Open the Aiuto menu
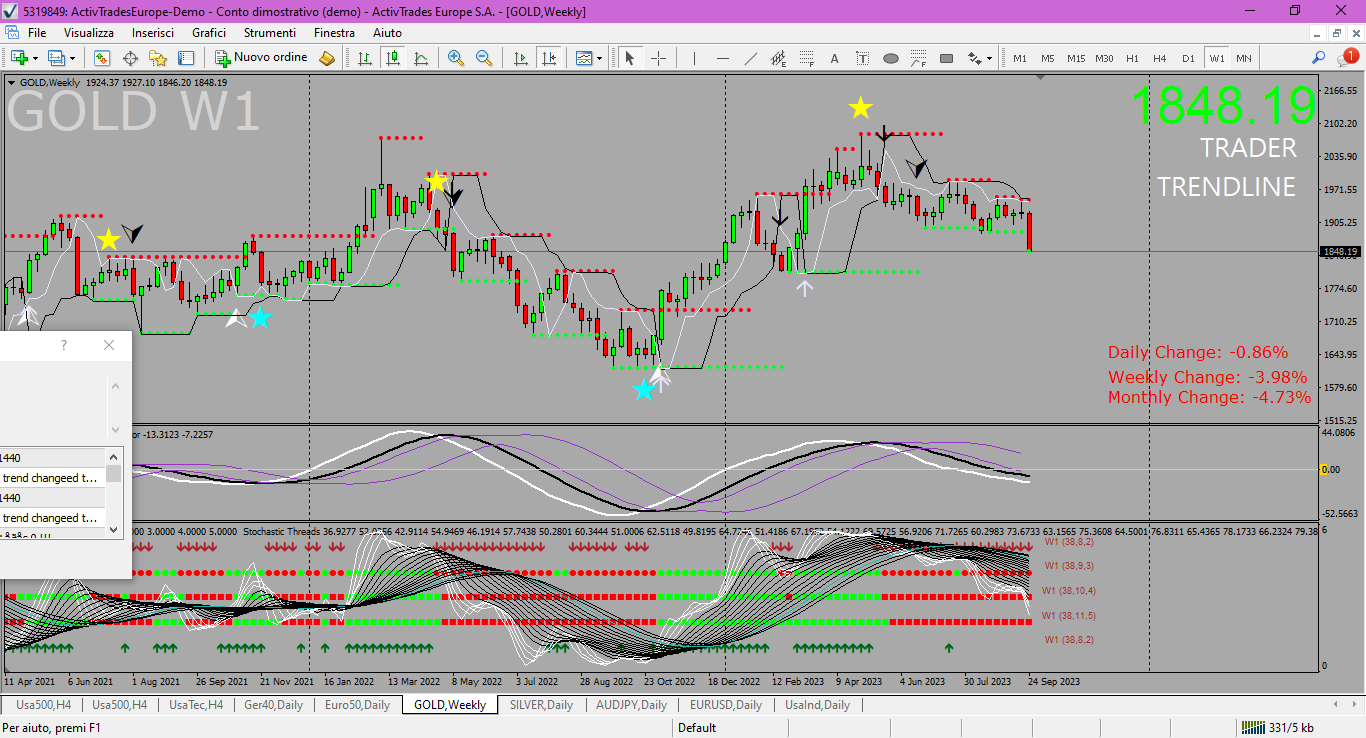The height and width of the screenshot is (738, 1366). point(387,33)
